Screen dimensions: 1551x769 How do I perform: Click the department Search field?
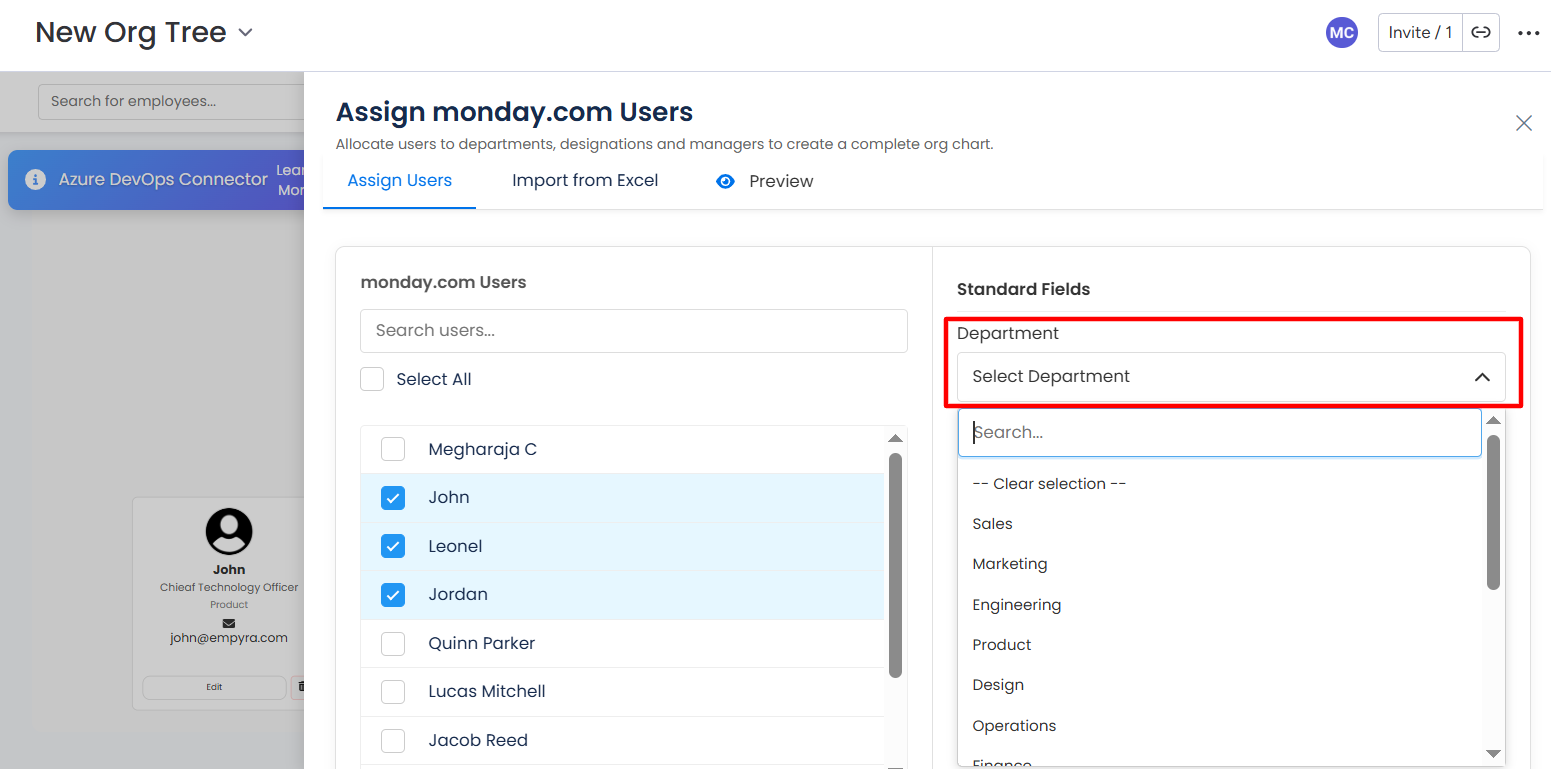point(1220,433)
